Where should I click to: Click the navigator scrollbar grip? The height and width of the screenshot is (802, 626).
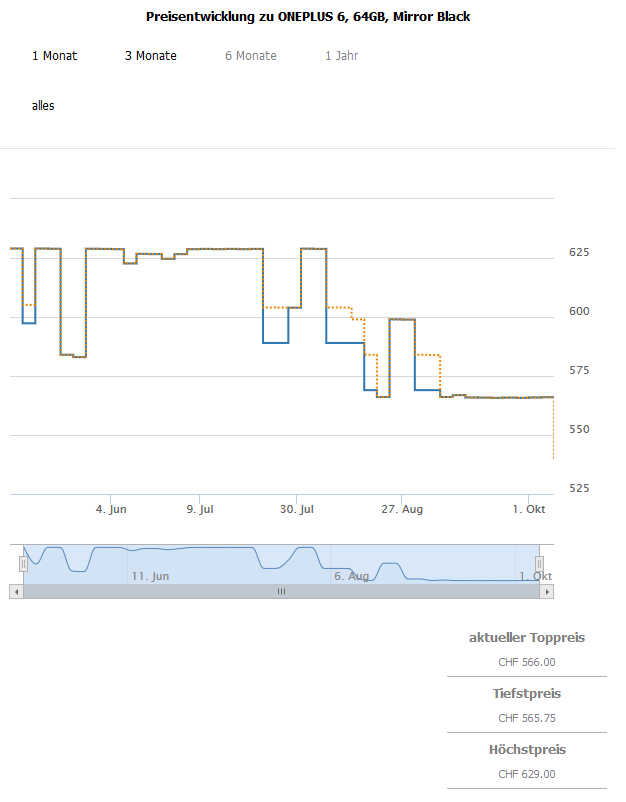pos(281,592)
